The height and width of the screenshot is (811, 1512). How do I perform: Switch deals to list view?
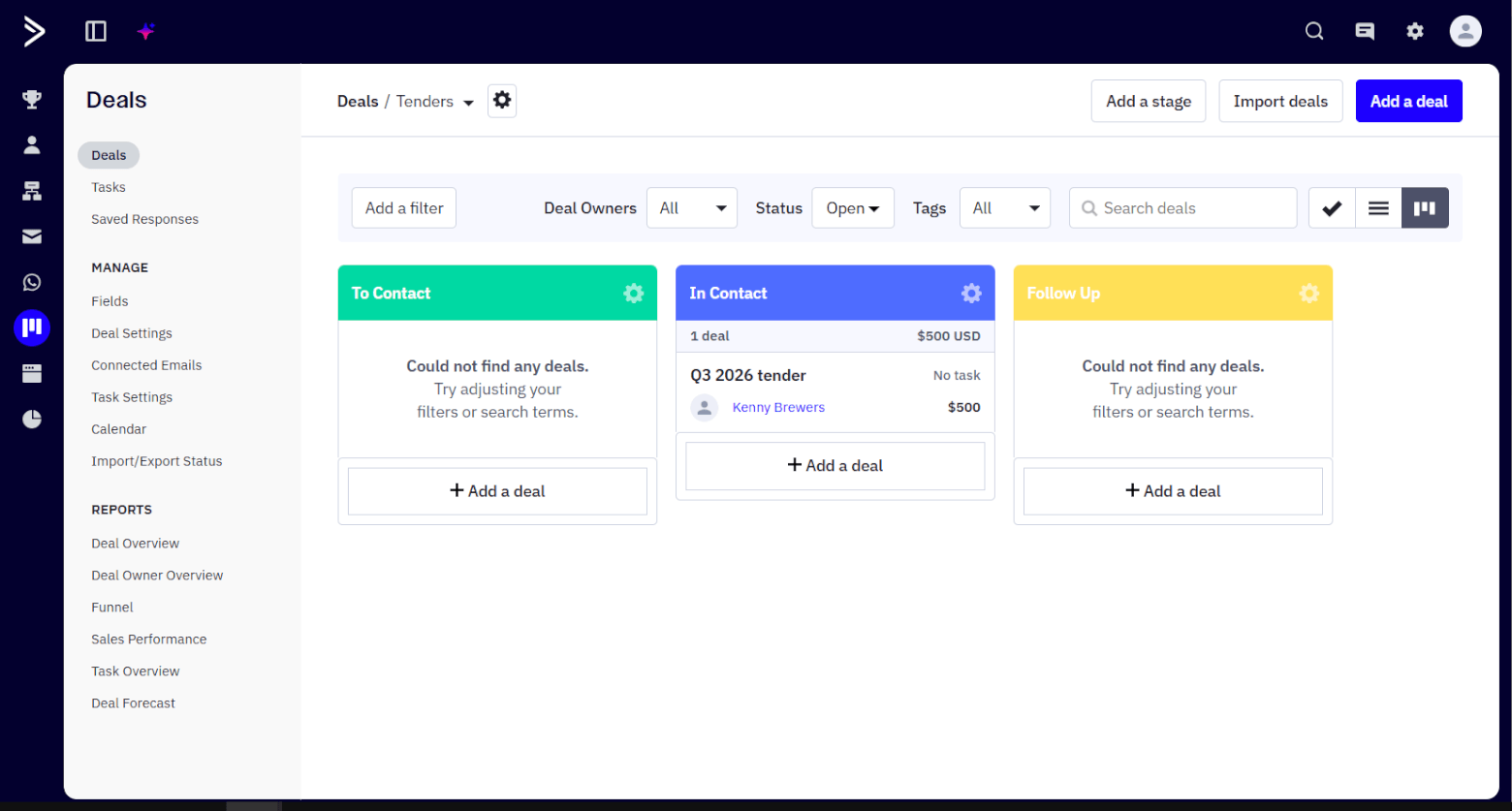[1377, 207]
